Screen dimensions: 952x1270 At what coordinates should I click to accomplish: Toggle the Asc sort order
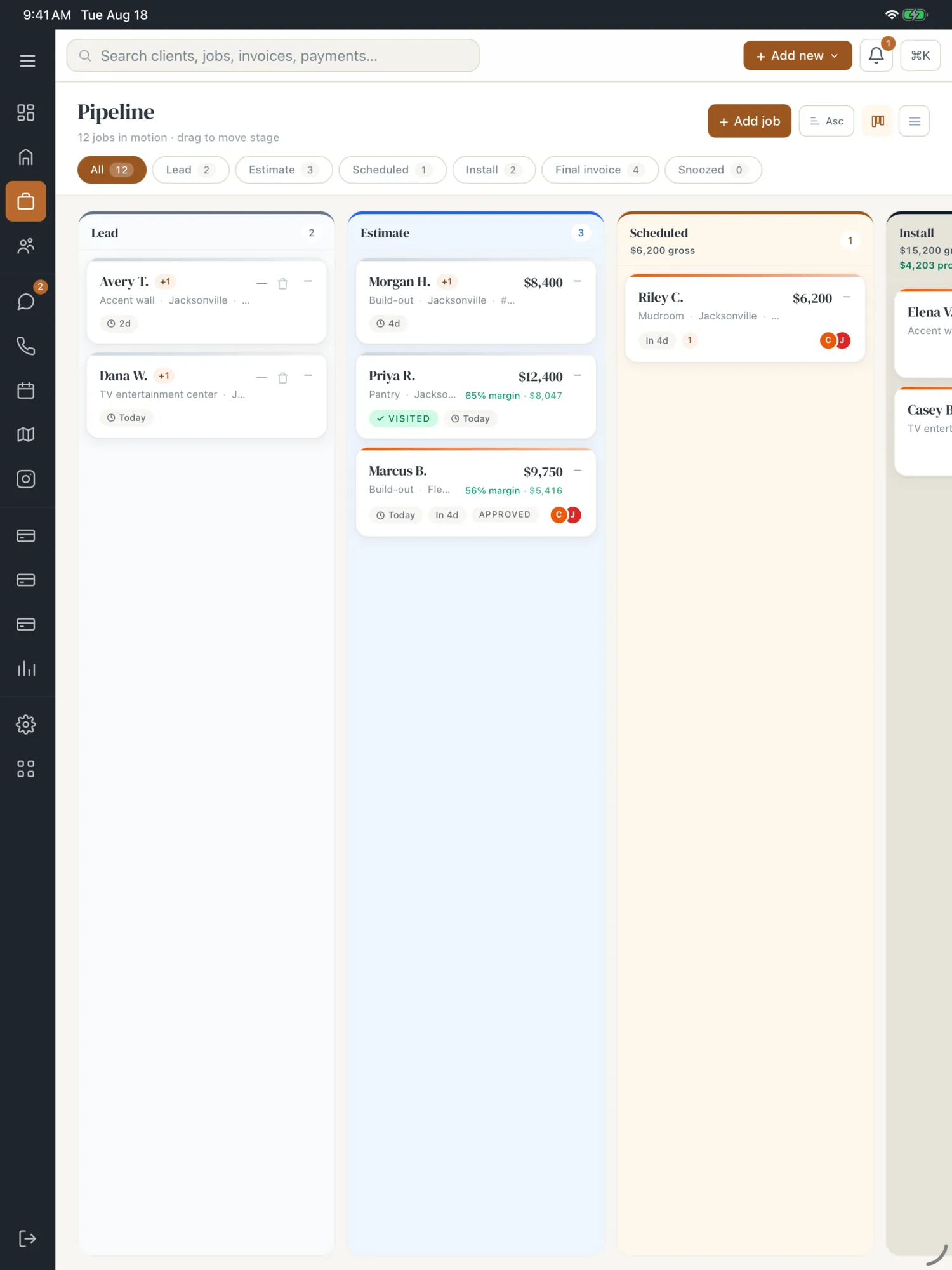pyautogui.click(x=826, y=121)
